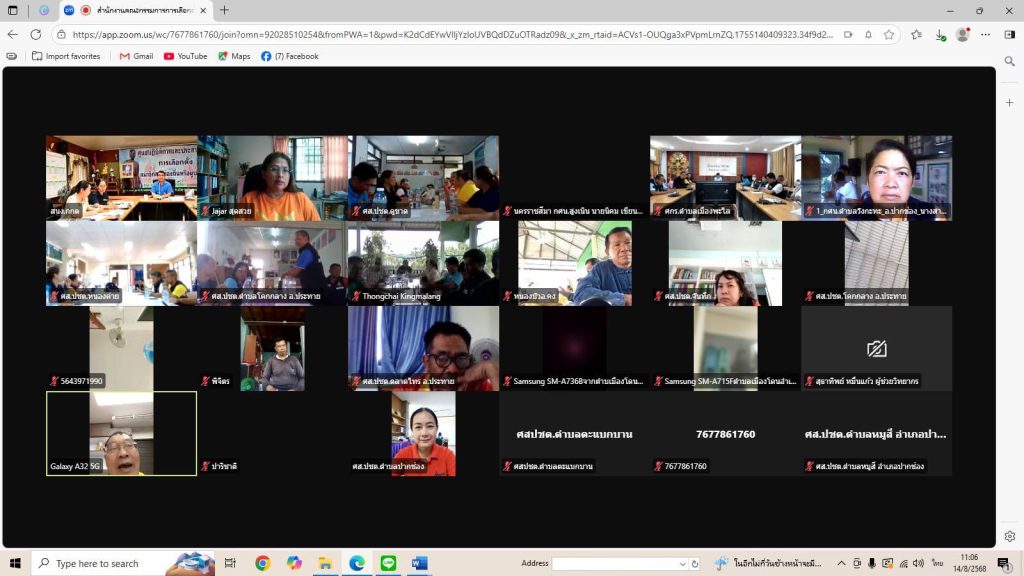Screen dimensions: 1024x576
Task: Open the YouTube bookmark
Action: point(185,56)
